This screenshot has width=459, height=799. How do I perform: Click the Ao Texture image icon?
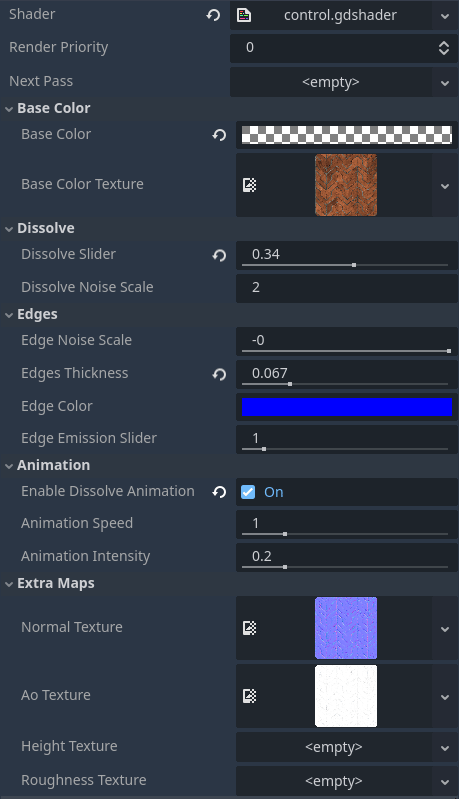(x=250, y=696)
